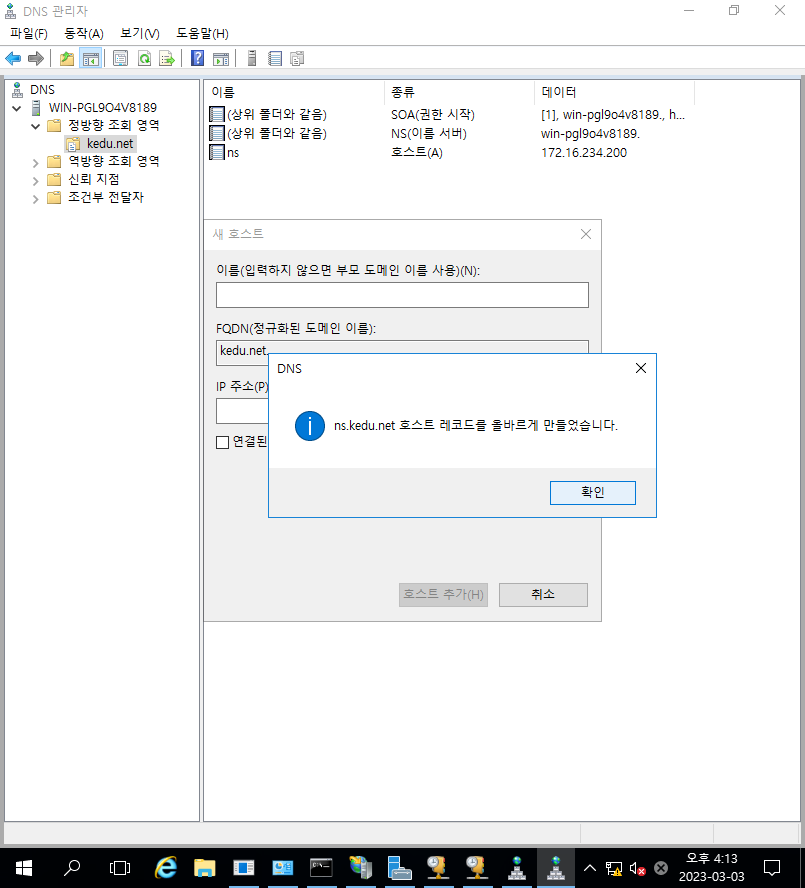
Task: Click the host name input field
Action: tap(402, 295)
